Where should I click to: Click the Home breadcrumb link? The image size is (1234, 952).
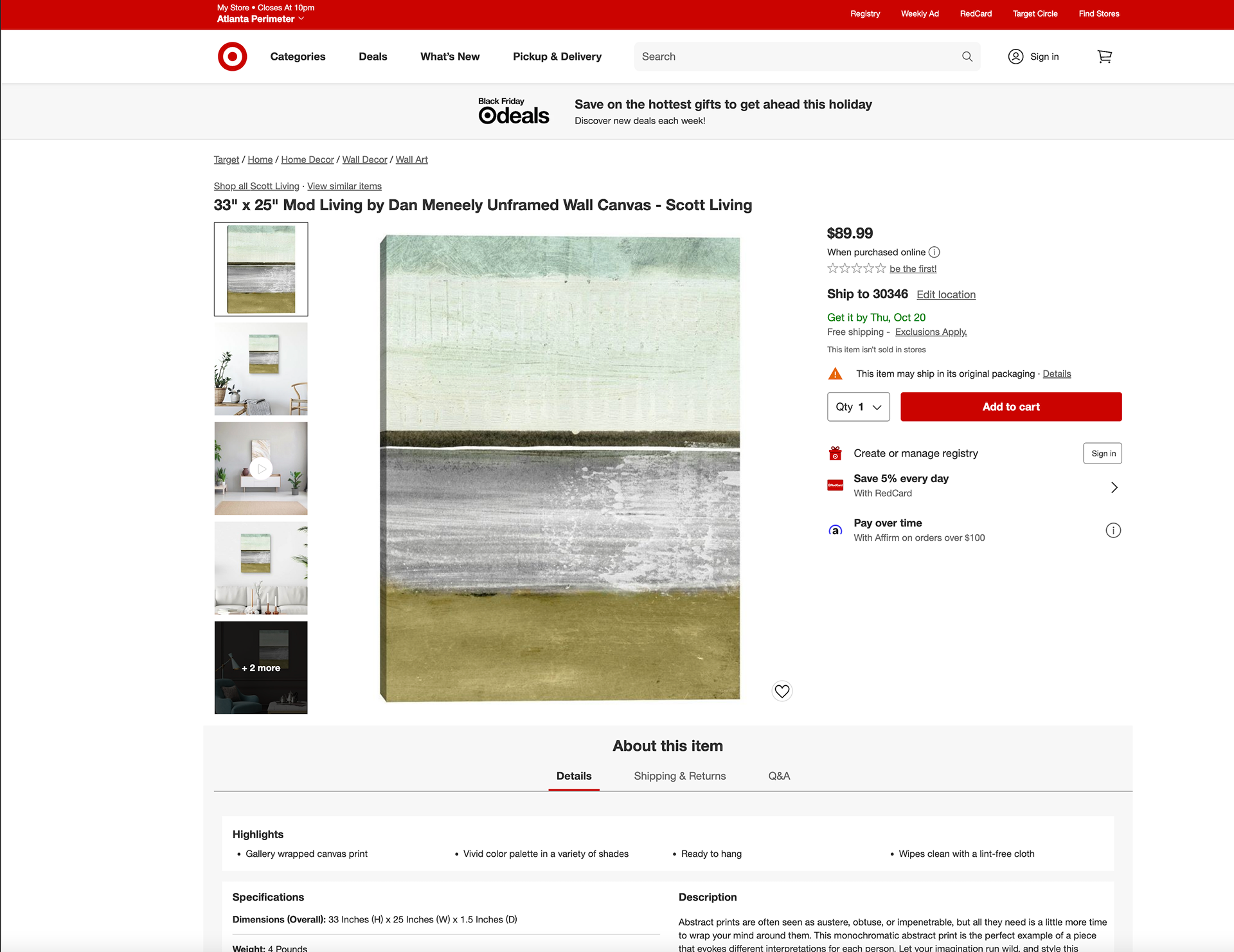click(260, 159)
